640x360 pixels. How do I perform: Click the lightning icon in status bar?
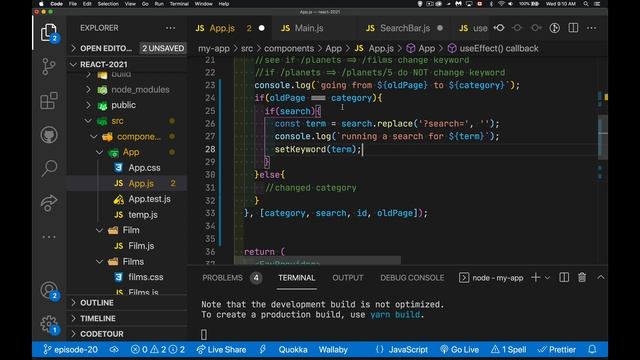pos(262,349)
